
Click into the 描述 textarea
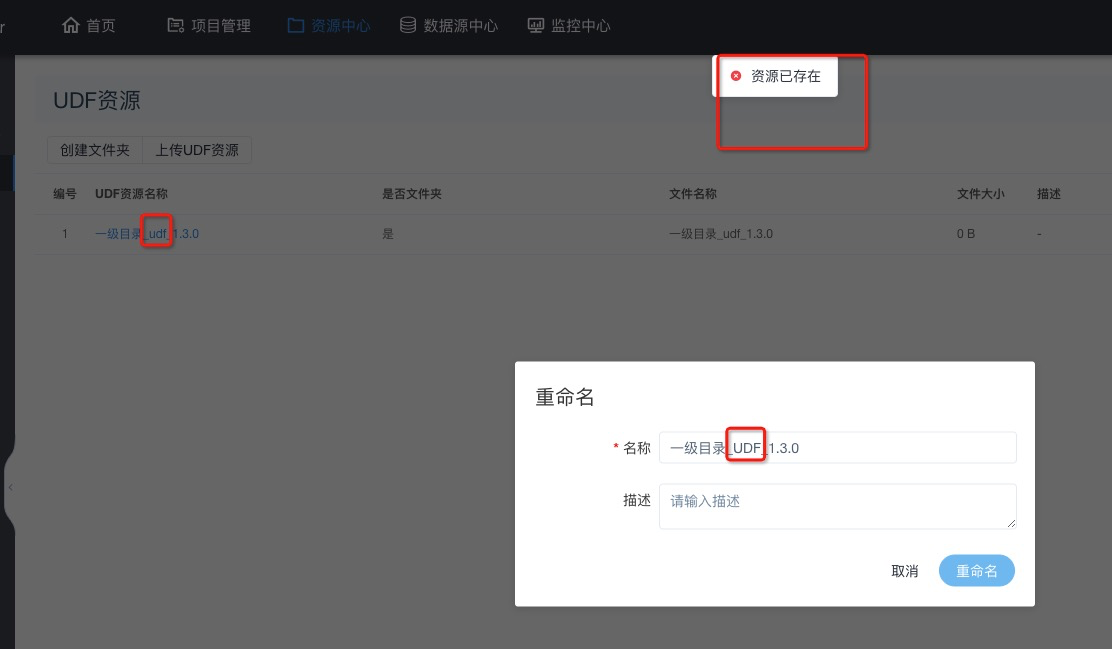tap(838, 506)
